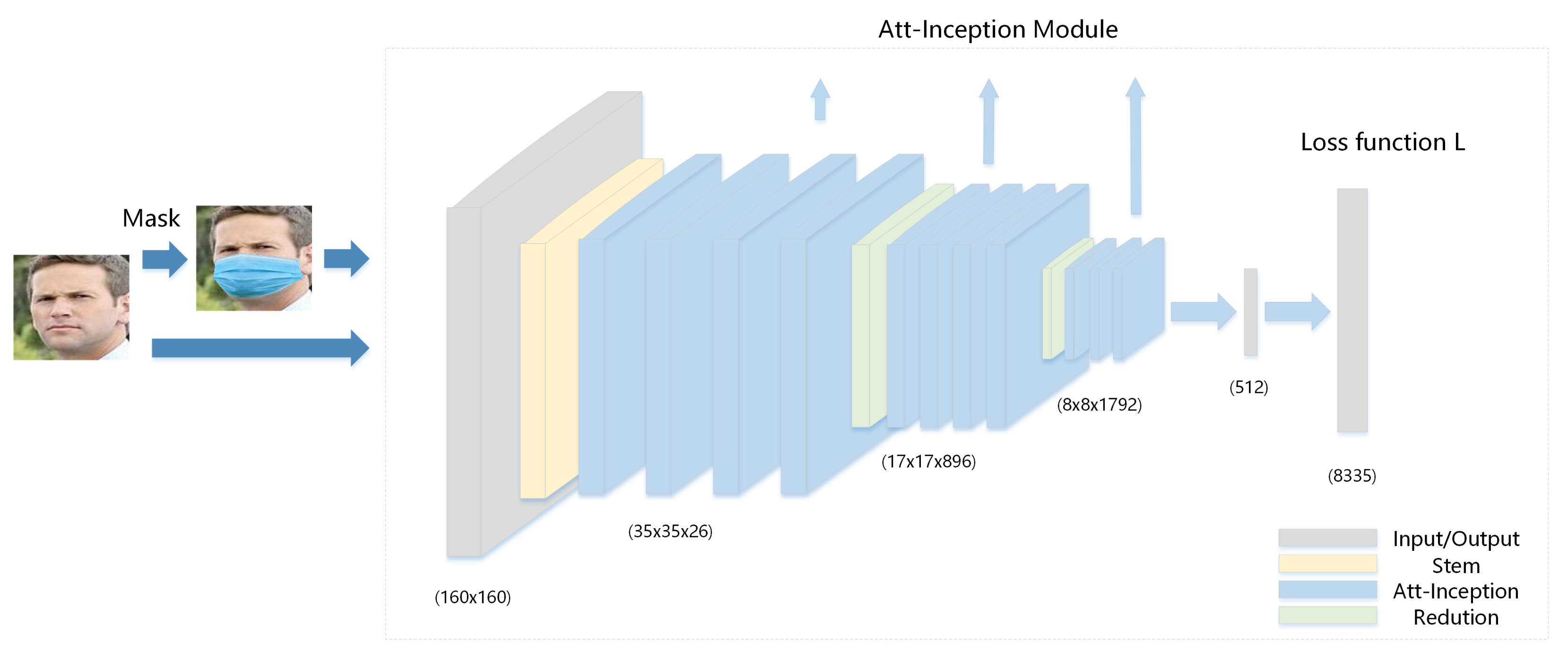Click the tallest upward light-blue arrow
This screenshot has height=660, width=1568.
click(x=1135, y=146)
